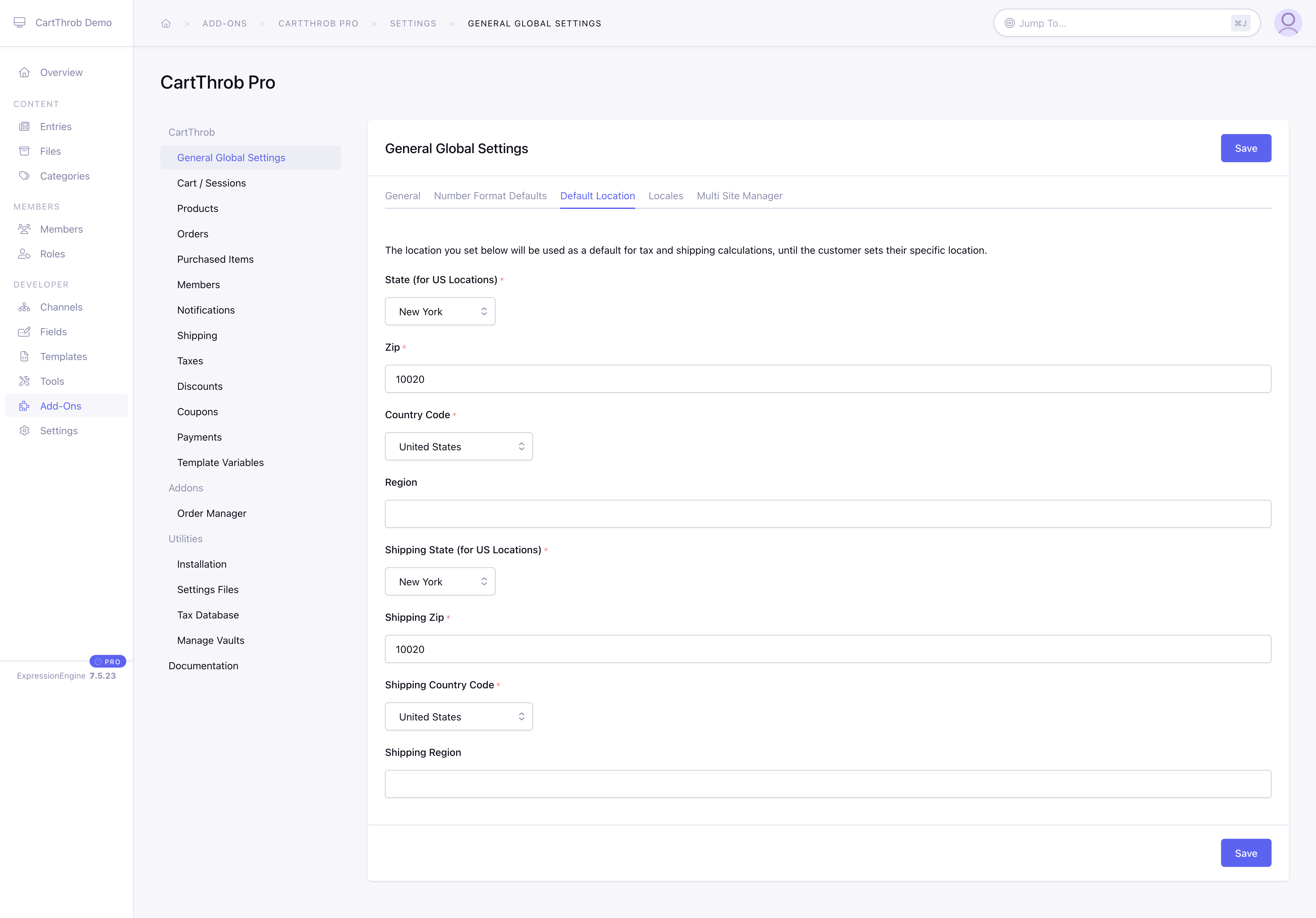Click the Templates file icon

pyautogui.click(x=24, y=357)
